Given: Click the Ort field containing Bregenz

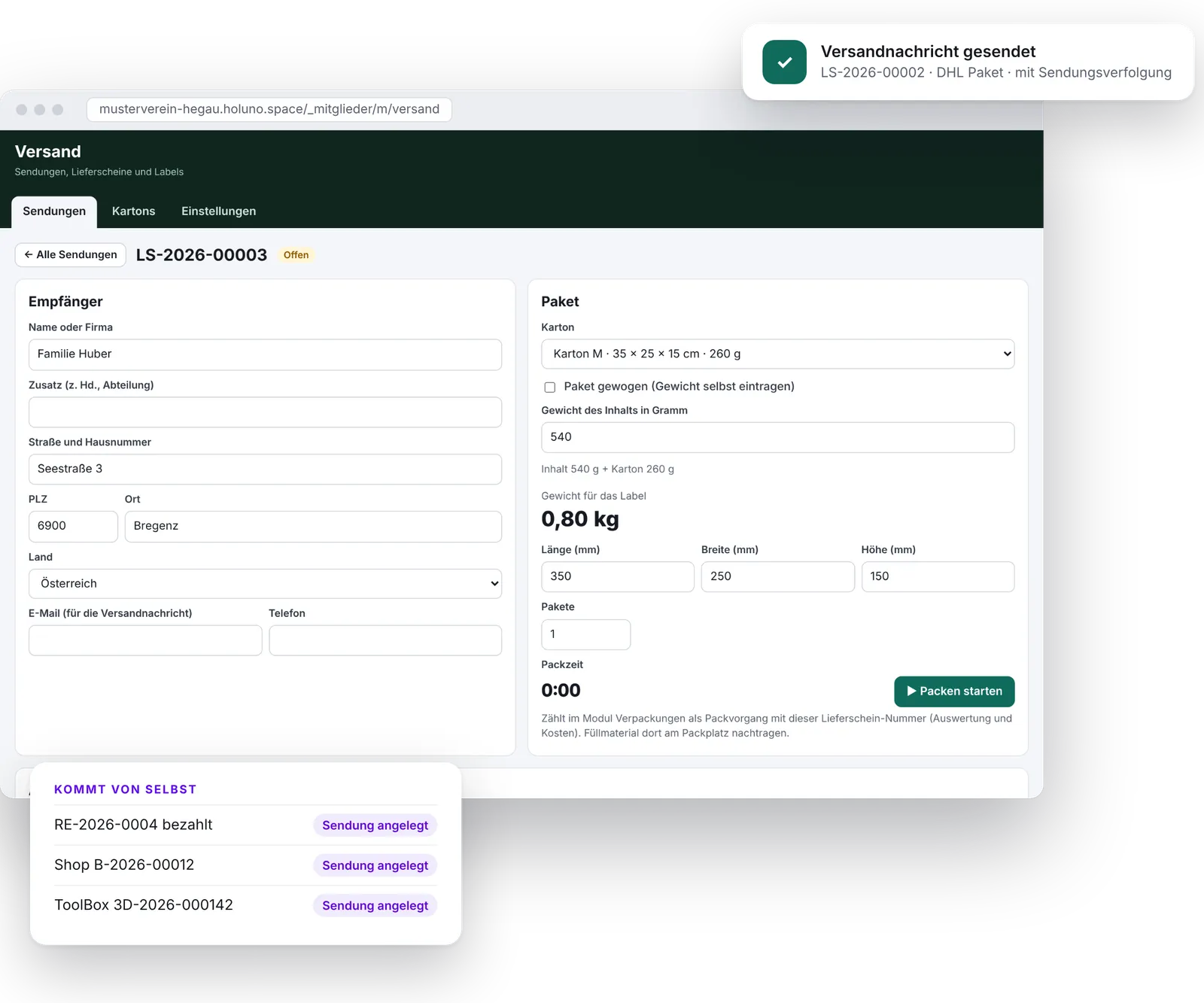Looking at the screenshot, I should tap(313, 526).
